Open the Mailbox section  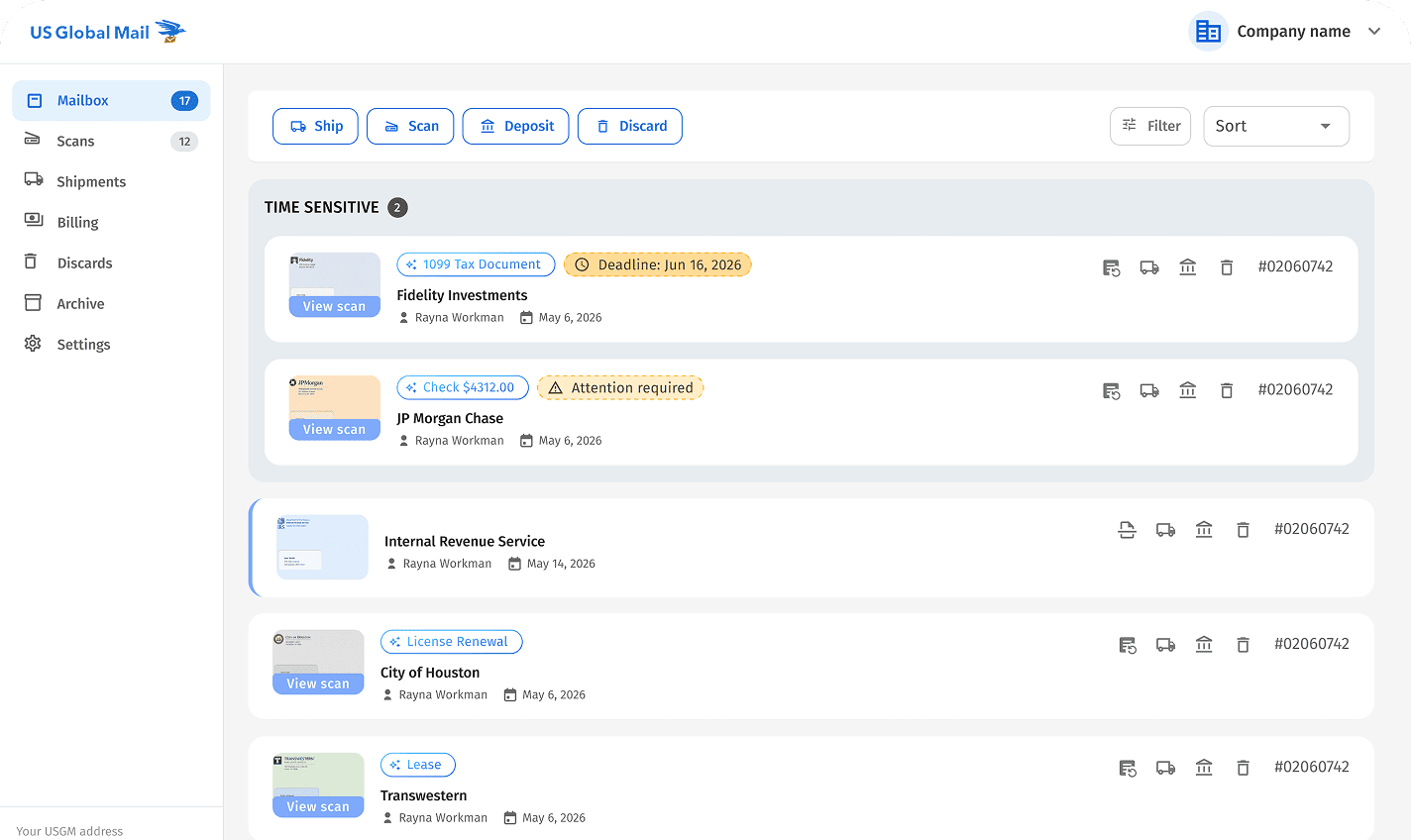click(x=111, y=100)
